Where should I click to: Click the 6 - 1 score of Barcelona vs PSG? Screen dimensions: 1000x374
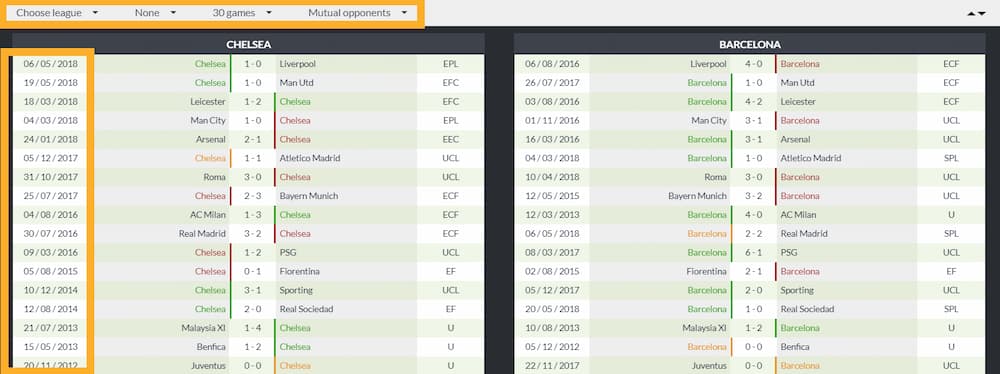tap(753, 252)
